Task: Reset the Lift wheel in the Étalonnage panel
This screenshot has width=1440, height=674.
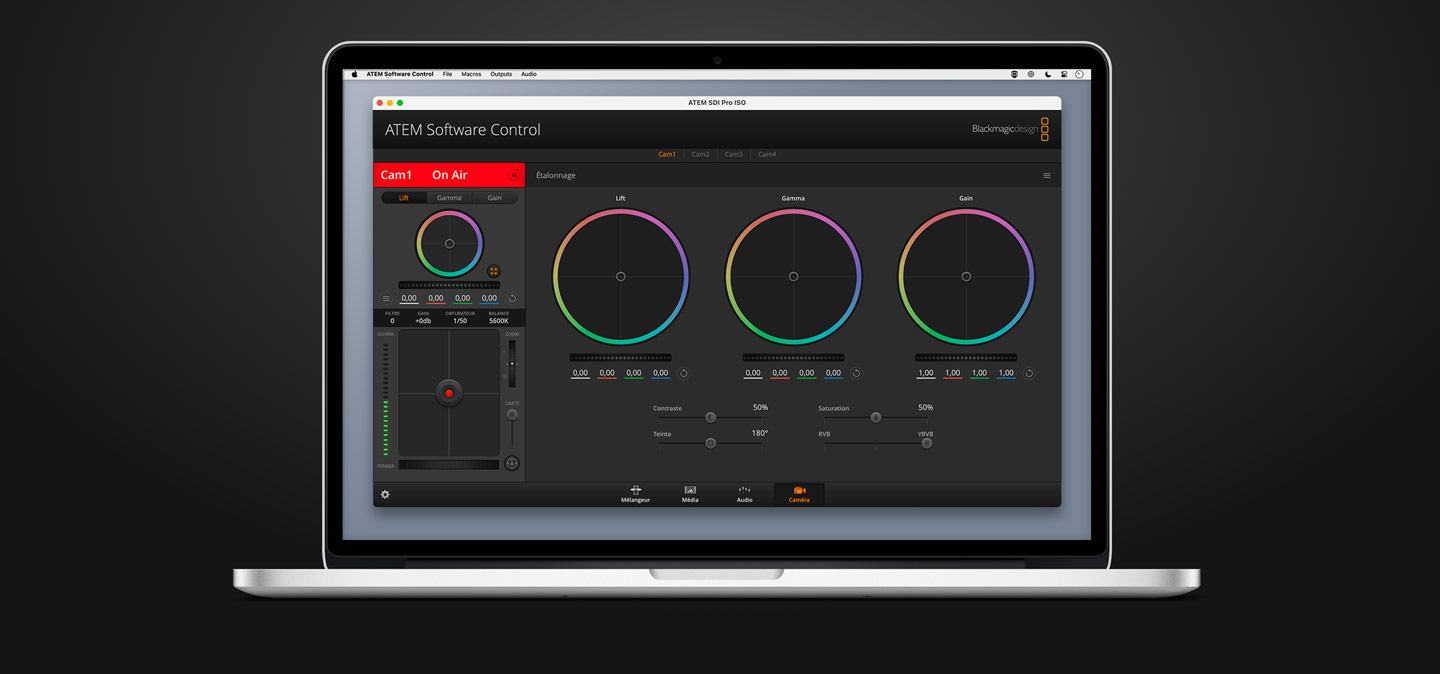Action: click(684, 373)
